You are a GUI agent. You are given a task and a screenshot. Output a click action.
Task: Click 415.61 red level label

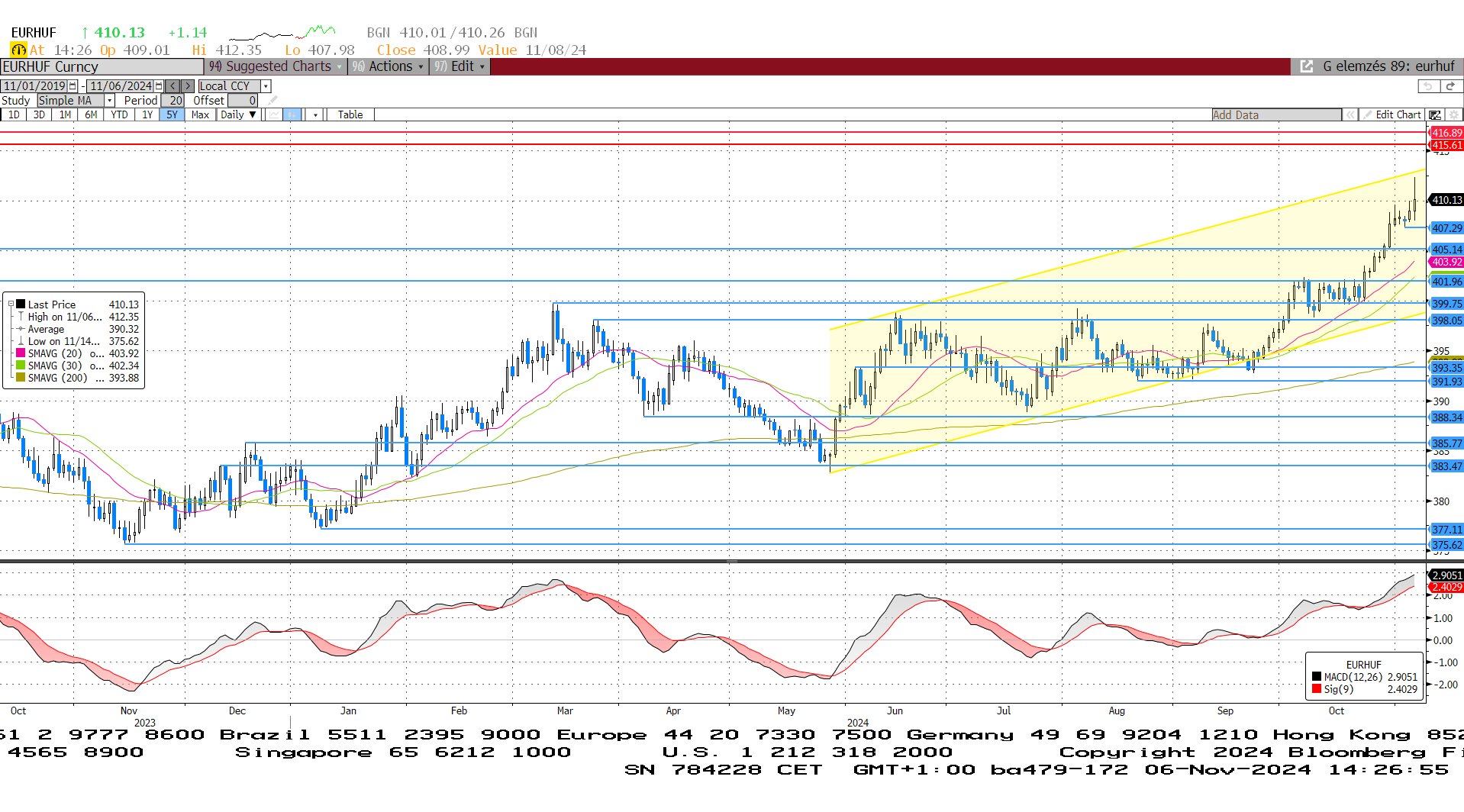[x=1446, y=145]
